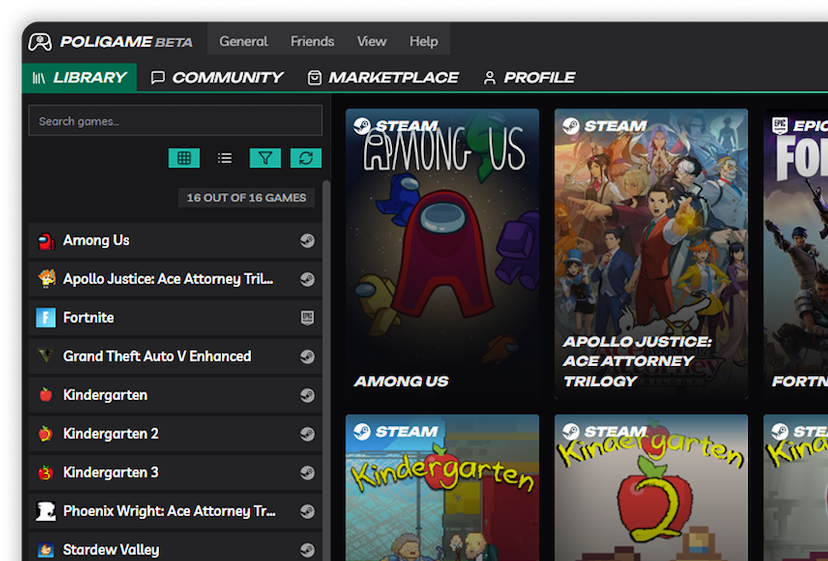
Task: Click the Phoenix Wright list icon
Action: 46,511
